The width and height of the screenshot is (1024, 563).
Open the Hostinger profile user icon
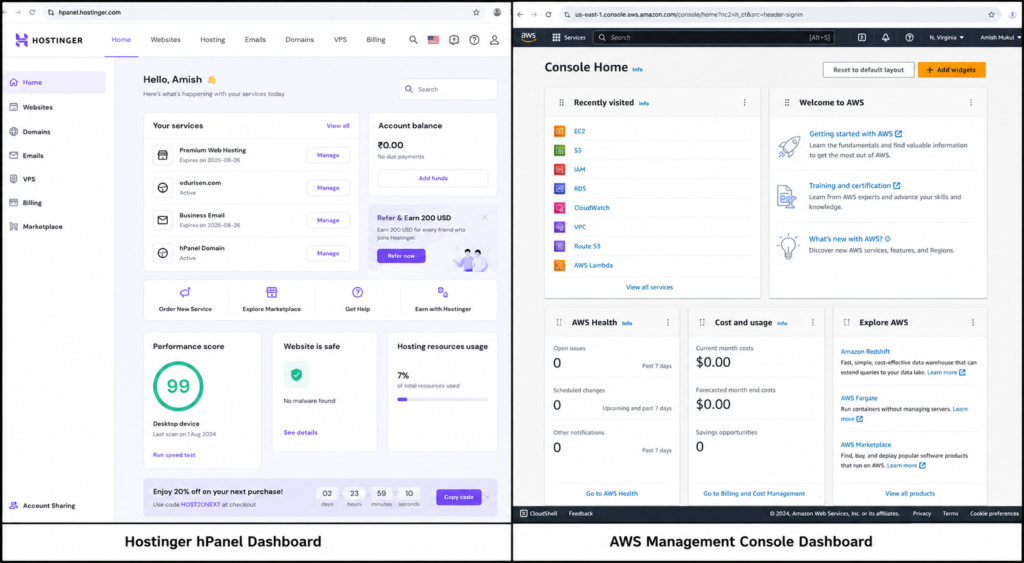[x=494, y=40]
